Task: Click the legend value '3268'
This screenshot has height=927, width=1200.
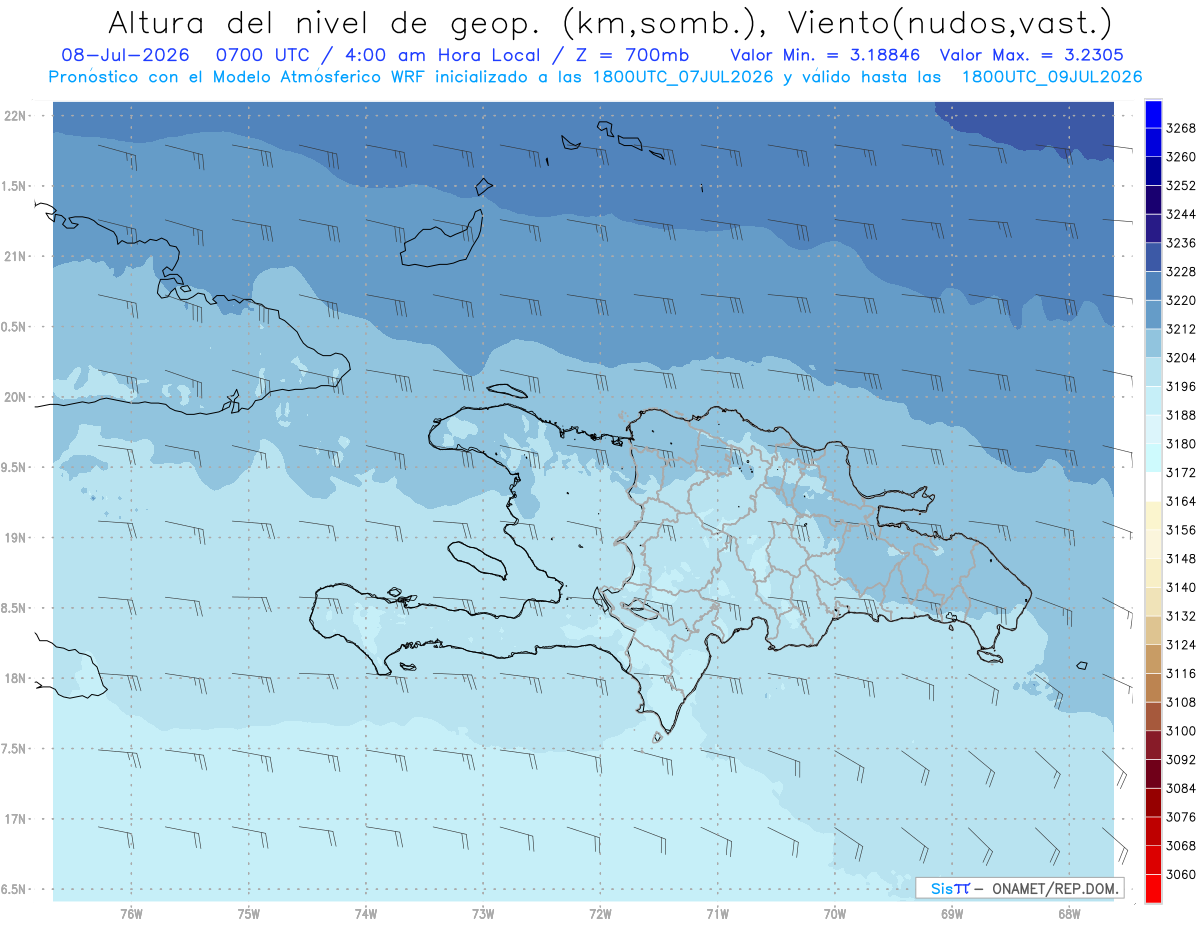Action: [1181, 128]
